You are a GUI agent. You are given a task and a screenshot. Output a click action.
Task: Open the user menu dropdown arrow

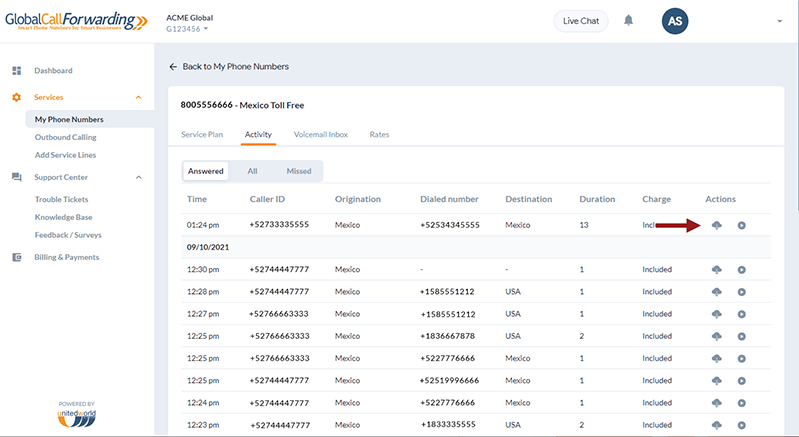[779, 21]
